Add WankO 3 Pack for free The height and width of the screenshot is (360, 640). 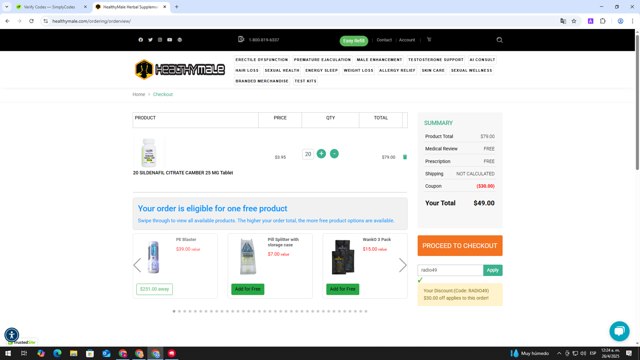(342, 289)
